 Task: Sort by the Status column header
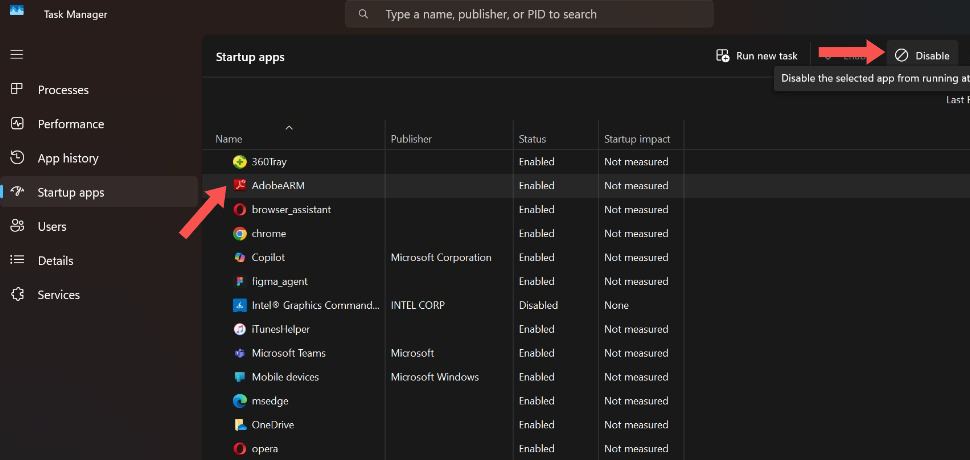(x=532, y=139)
